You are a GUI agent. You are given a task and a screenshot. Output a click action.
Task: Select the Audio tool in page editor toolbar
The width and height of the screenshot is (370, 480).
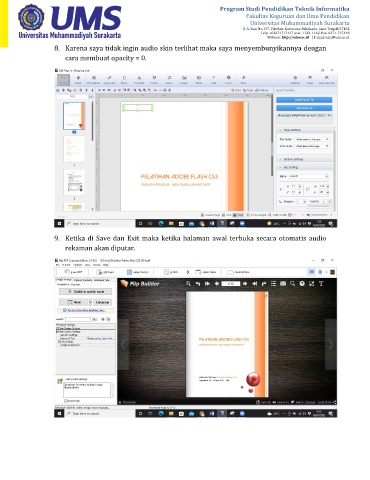[x=169, y=80]
